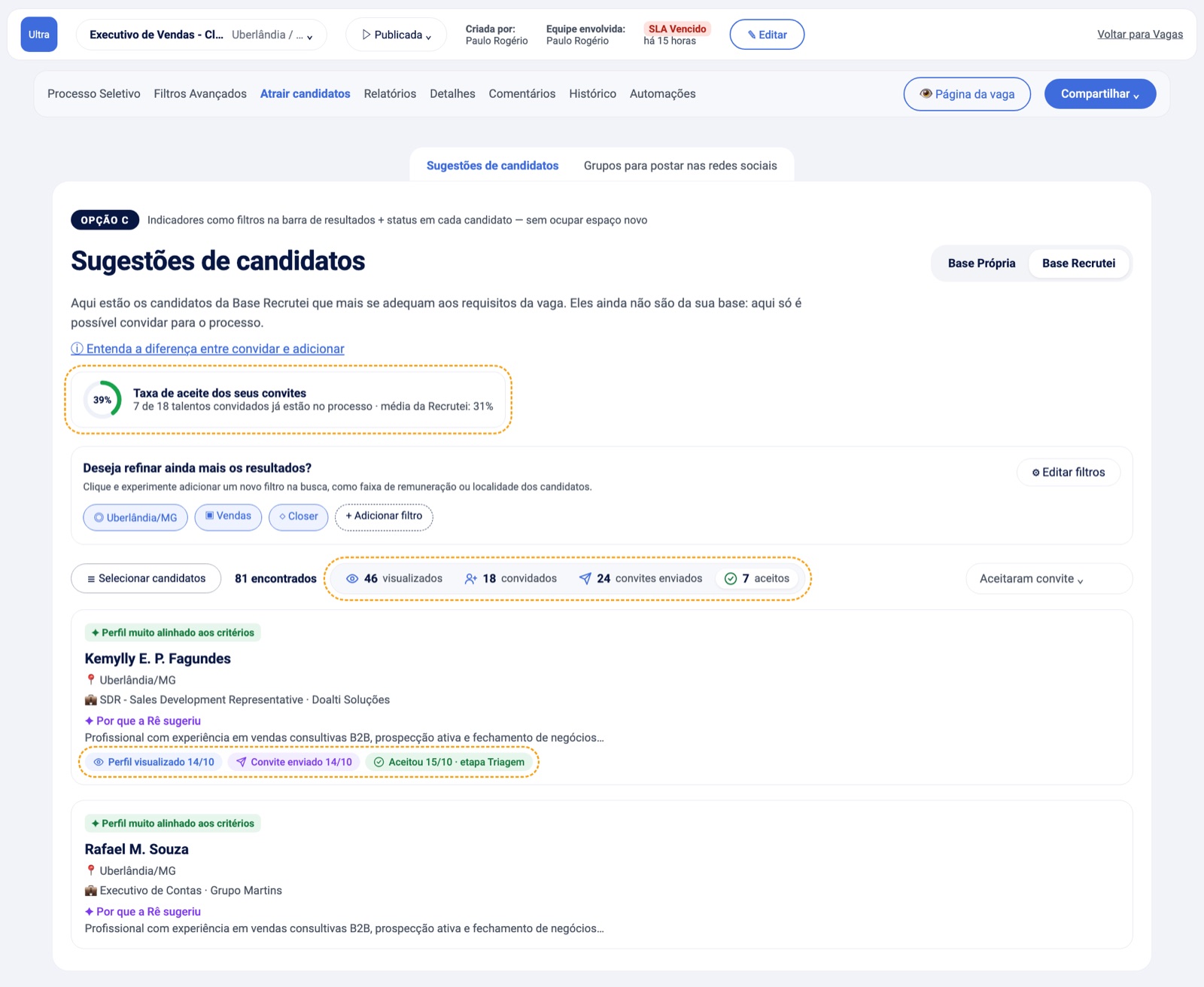1204x987 pixels.
Task: Filter by 7 aceitos
Action: [x=757, y=578]
